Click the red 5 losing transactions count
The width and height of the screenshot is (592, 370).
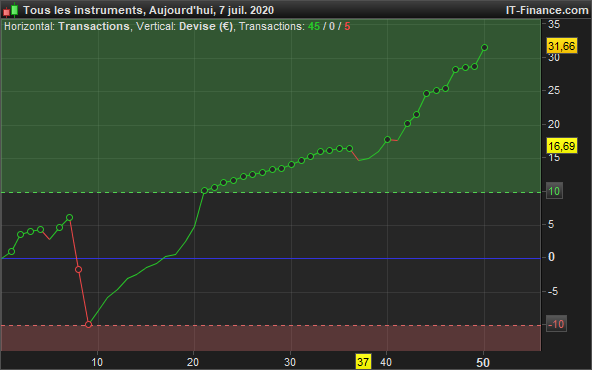click(347, 26)
